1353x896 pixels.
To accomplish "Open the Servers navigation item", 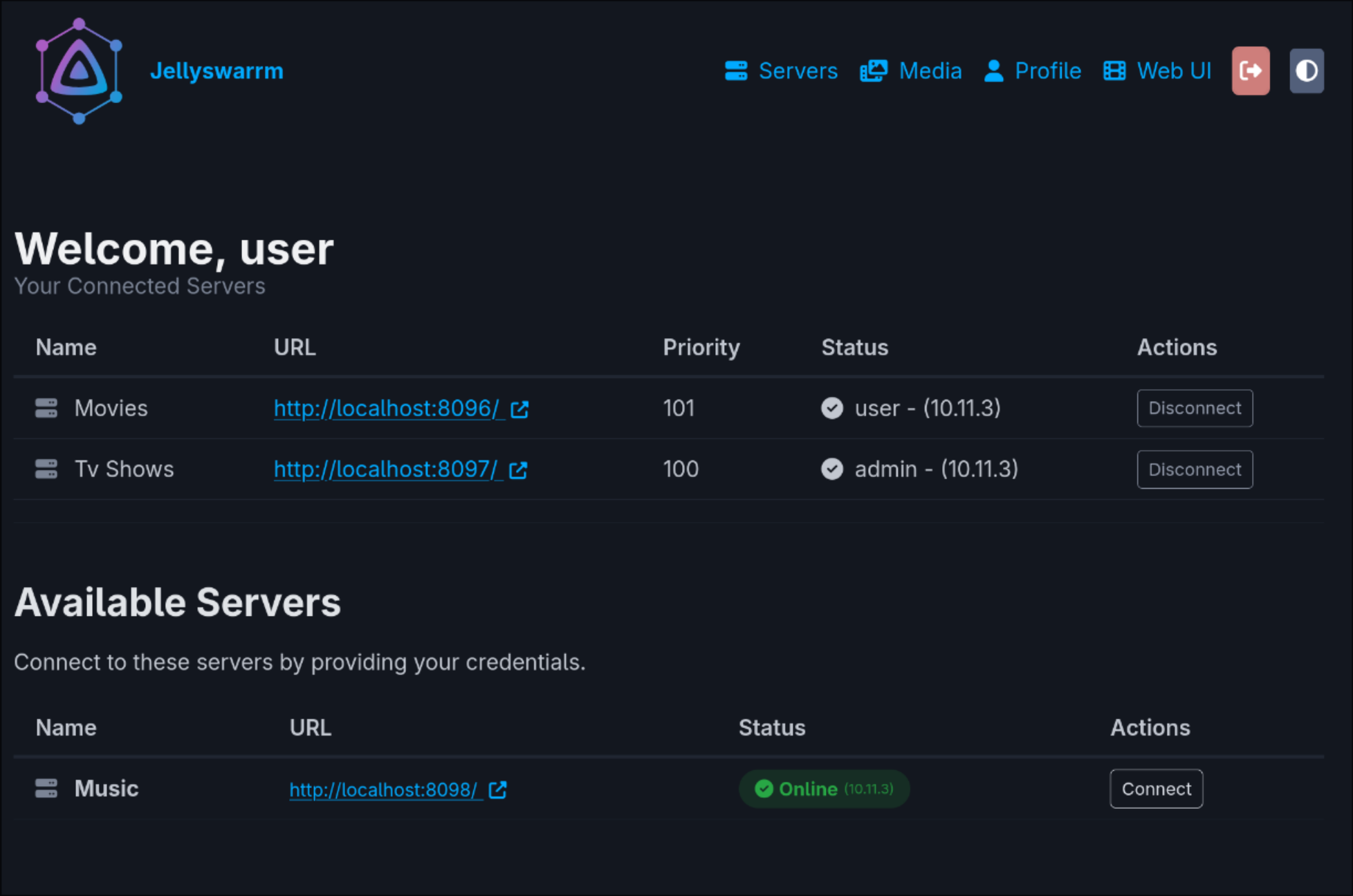I will click(782, 71).
